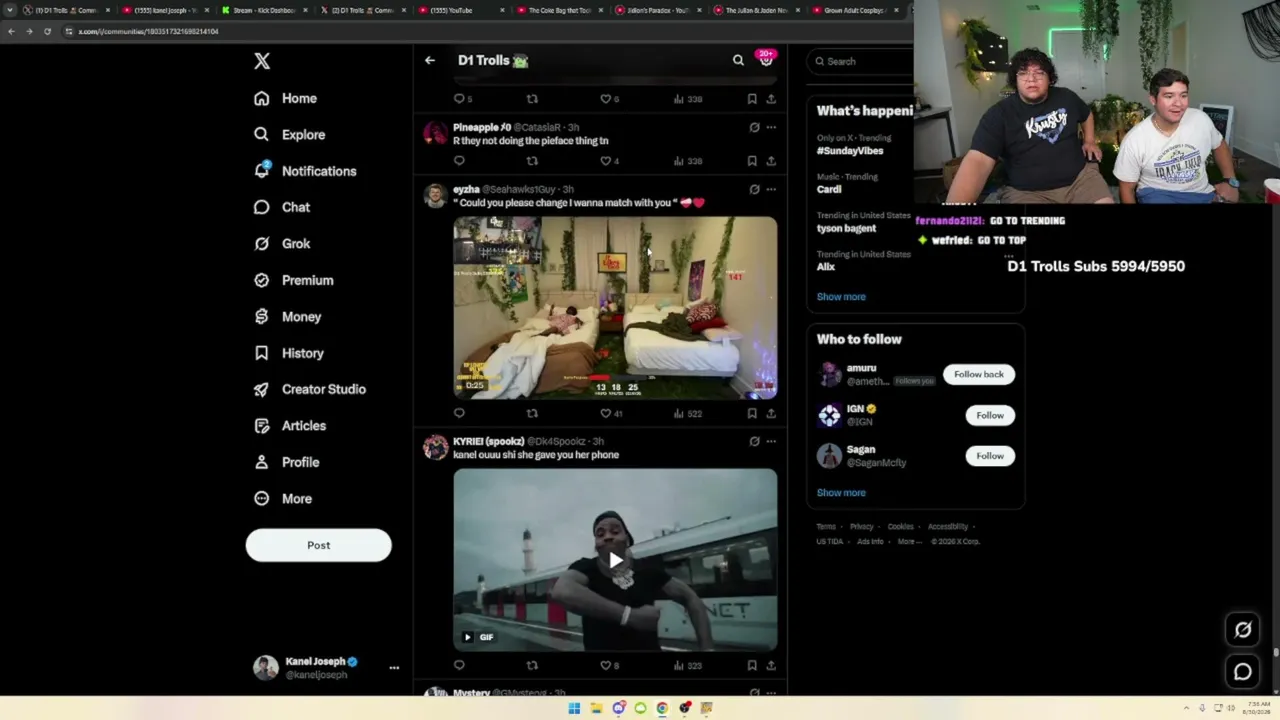Follow back amuru
Viewport: 1280px width, 720px height.
[979, 374]
